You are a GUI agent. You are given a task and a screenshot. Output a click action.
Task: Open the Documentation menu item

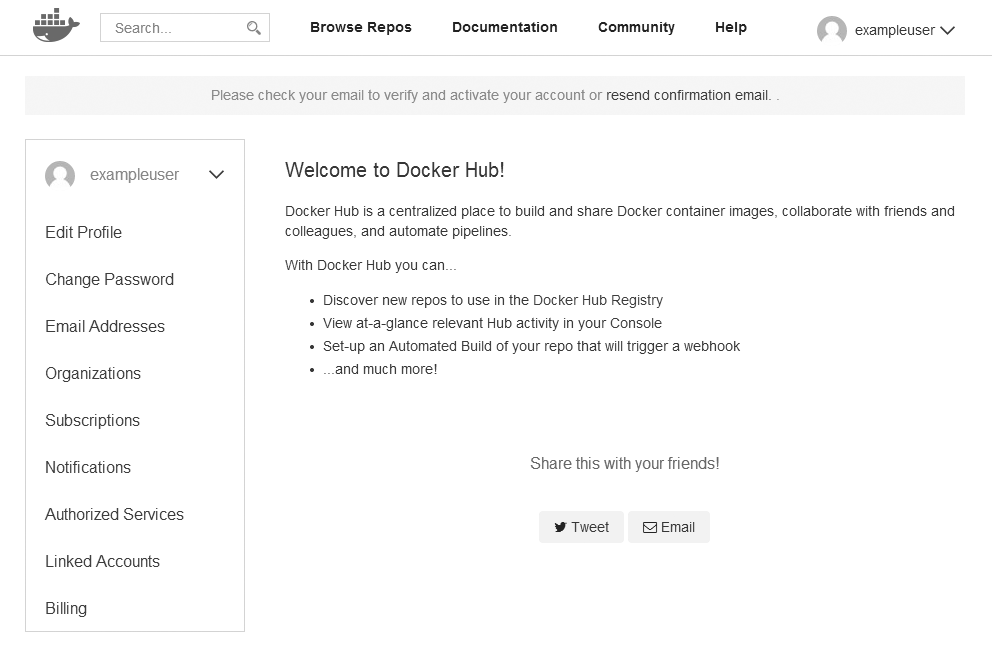click(504, 27)
